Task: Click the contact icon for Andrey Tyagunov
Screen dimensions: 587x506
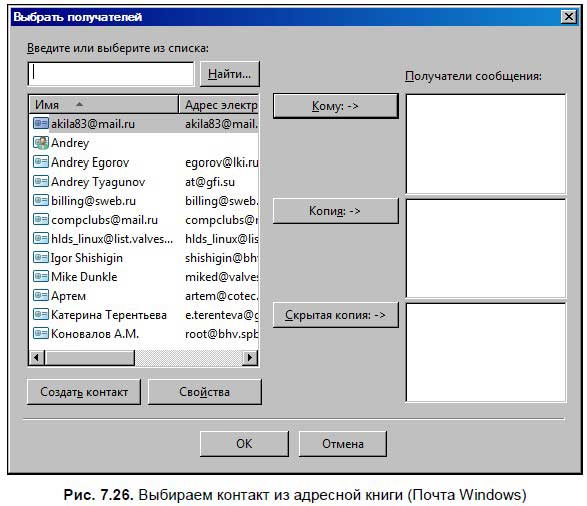Action: (40, 181)
